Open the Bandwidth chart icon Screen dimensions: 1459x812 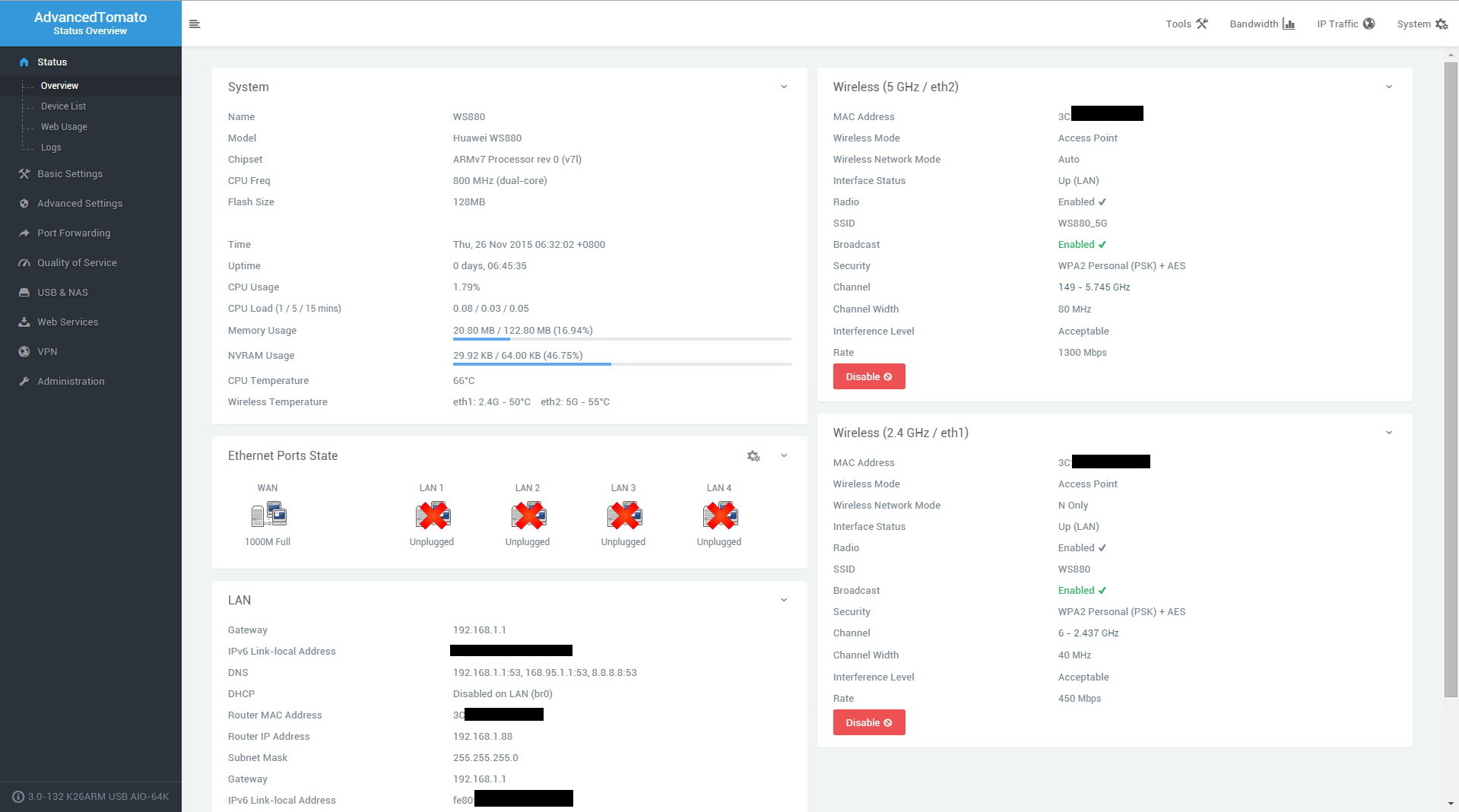pos(1289,24)
